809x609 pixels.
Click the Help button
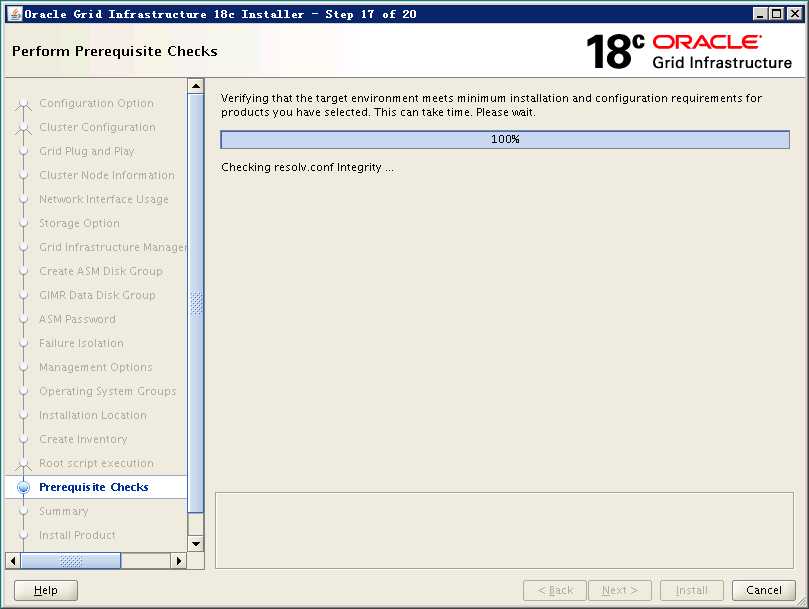tap(46, 590)
